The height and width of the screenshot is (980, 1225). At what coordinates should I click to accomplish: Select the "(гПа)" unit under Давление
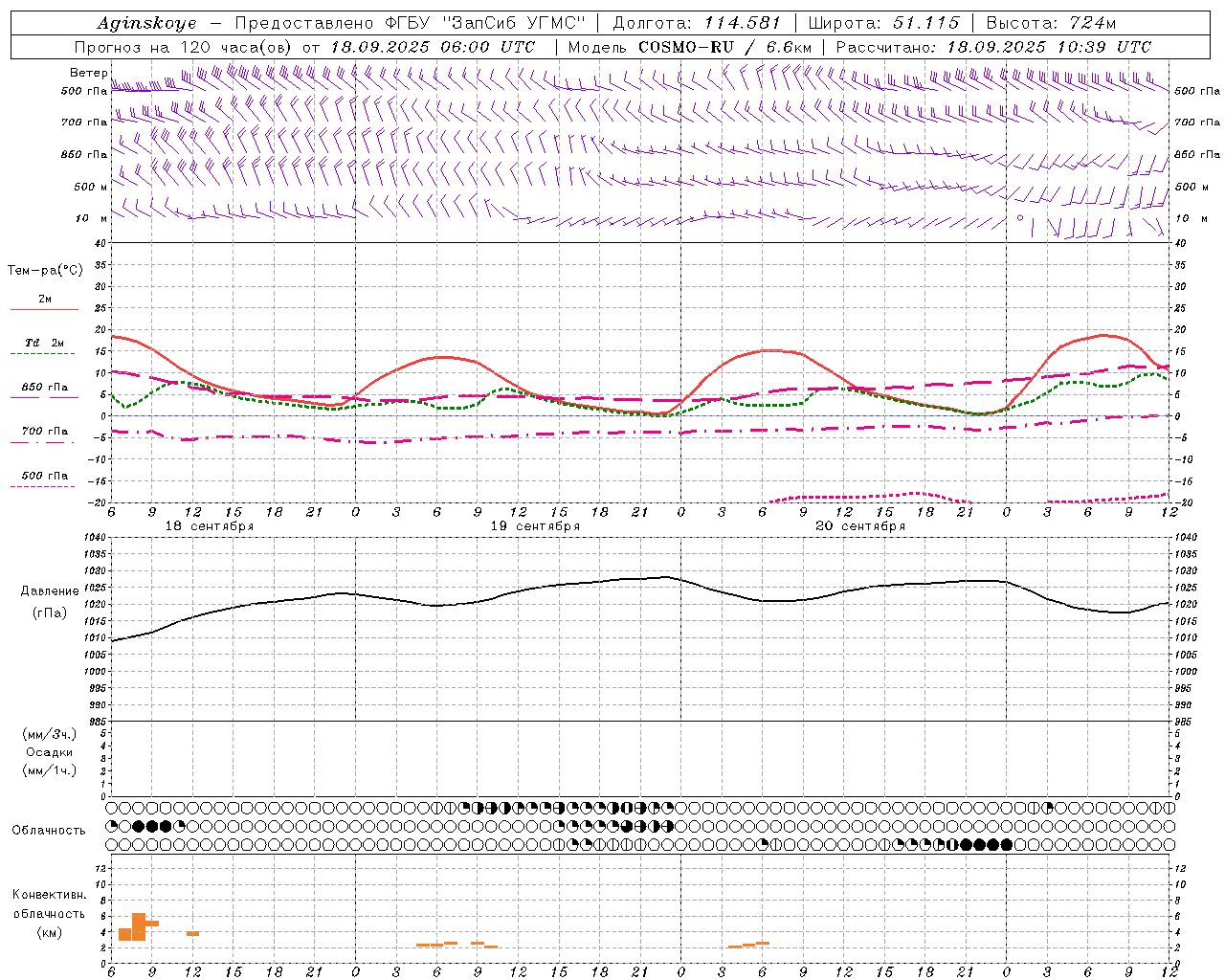pos(49,612)
